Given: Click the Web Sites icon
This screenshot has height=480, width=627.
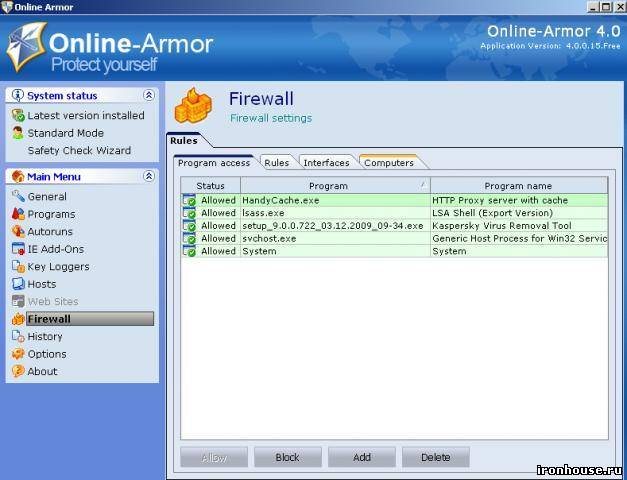Looking at the screenshot, I should [x=18, y=301].
